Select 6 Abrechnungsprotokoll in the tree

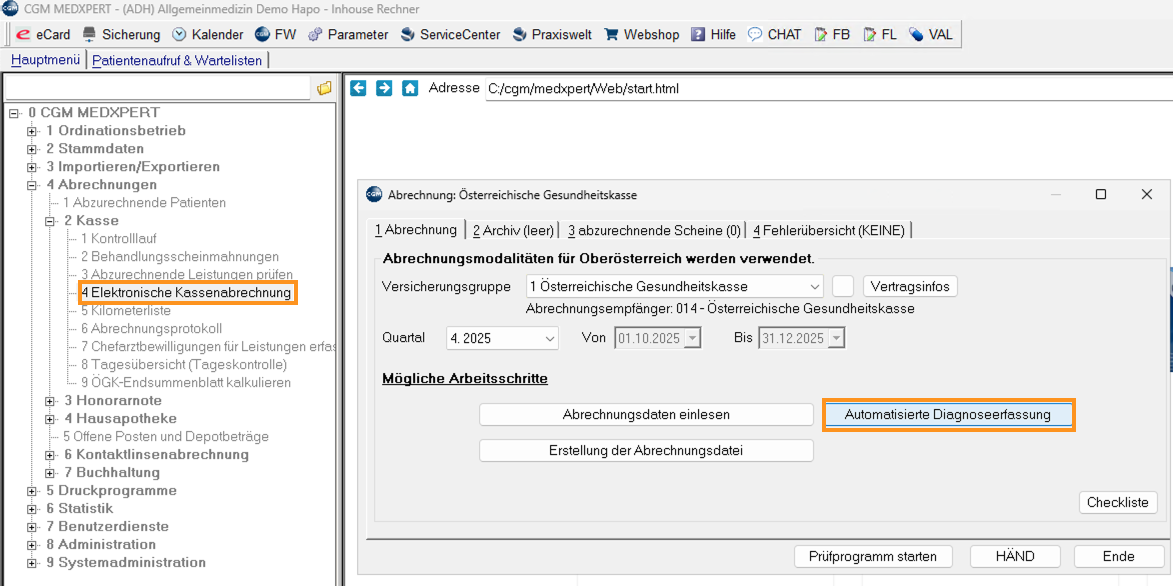pyautogui.click(x=151, y=329)
